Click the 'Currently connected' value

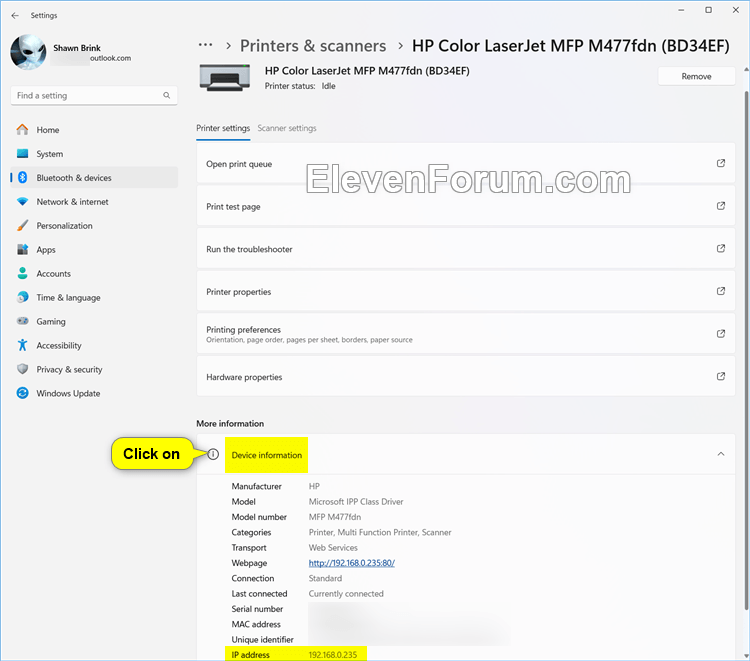click(346, 594)
